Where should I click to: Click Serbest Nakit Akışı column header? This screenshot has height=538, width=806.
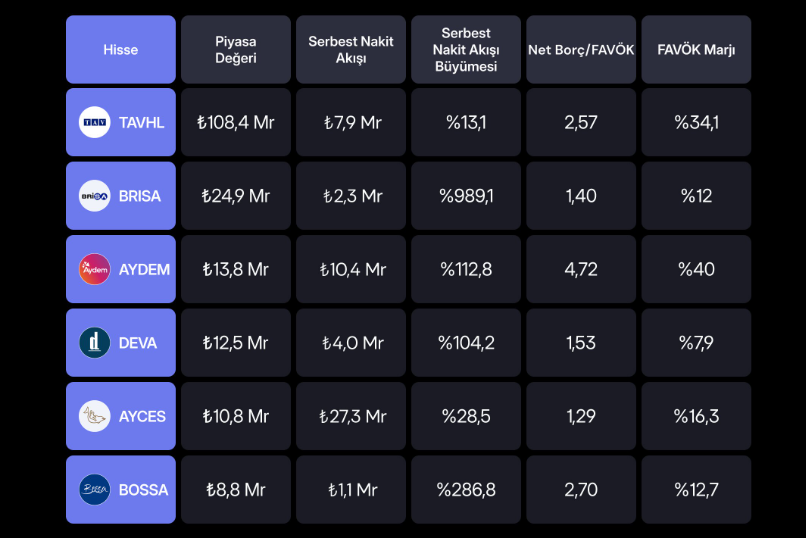coord(351,49)
